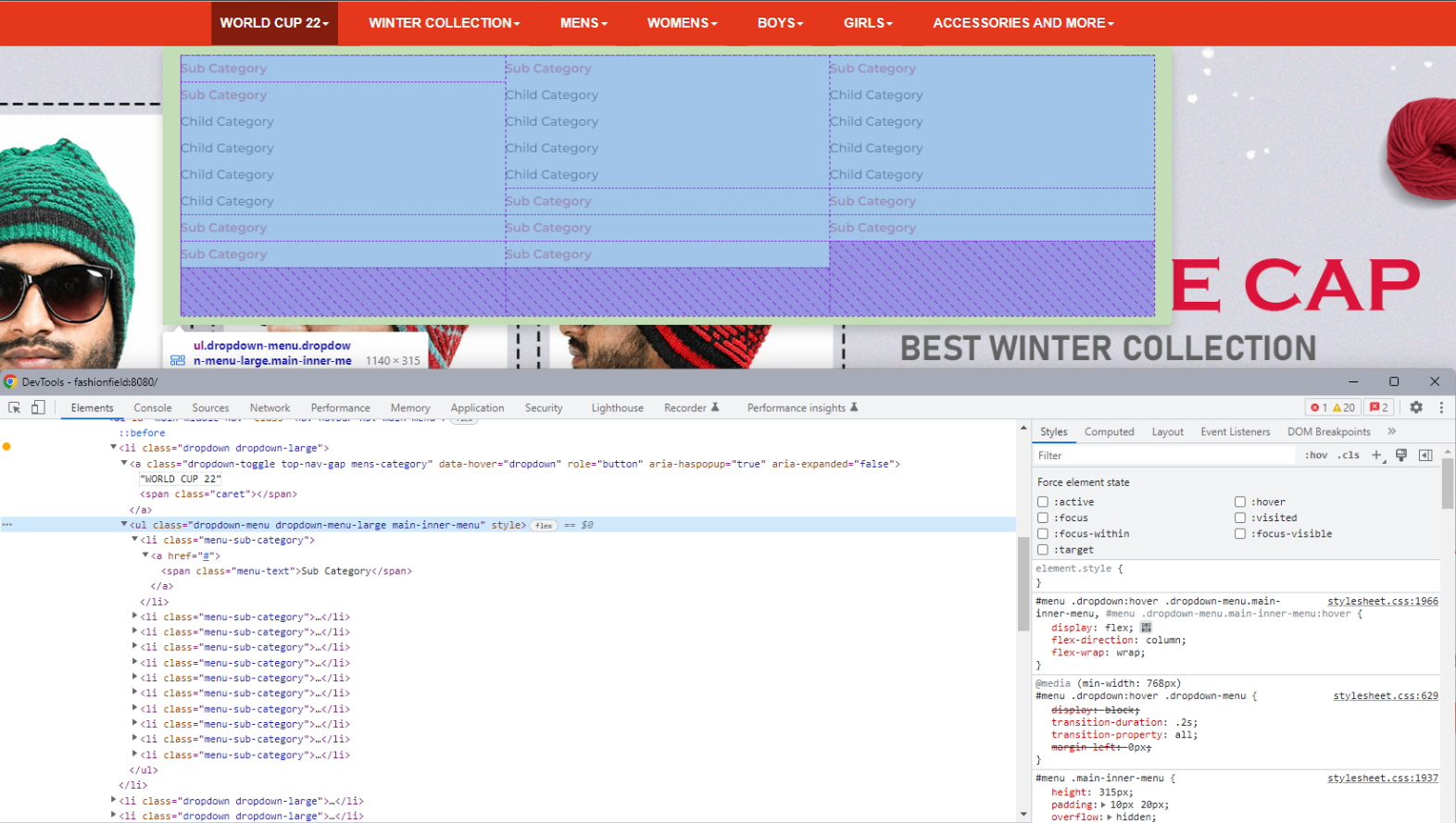Open the flexbox editor icon beside display: flex
Image resolution: width=1456 pixels, height=823 pixels.
(1146, 628)
